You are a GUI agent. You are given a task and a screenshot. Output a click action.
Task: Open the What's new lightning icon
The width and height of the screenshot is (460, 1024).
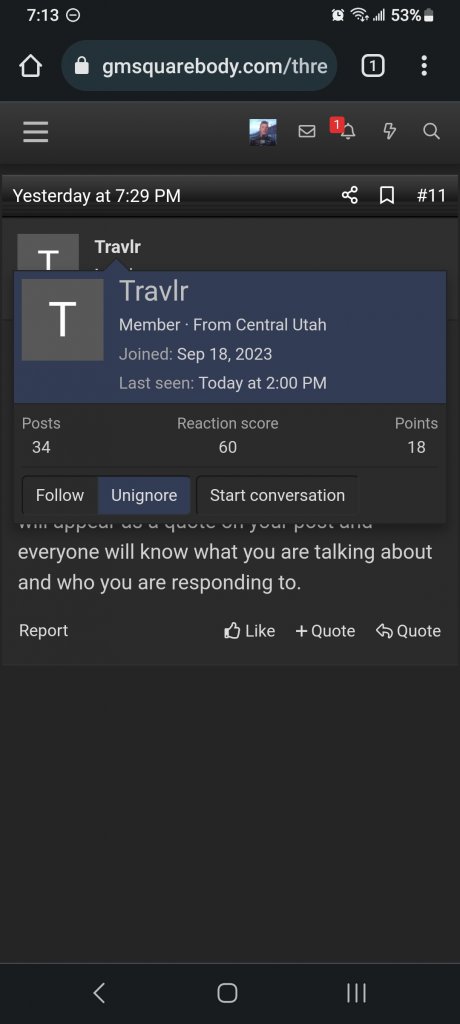click(389, 132)
